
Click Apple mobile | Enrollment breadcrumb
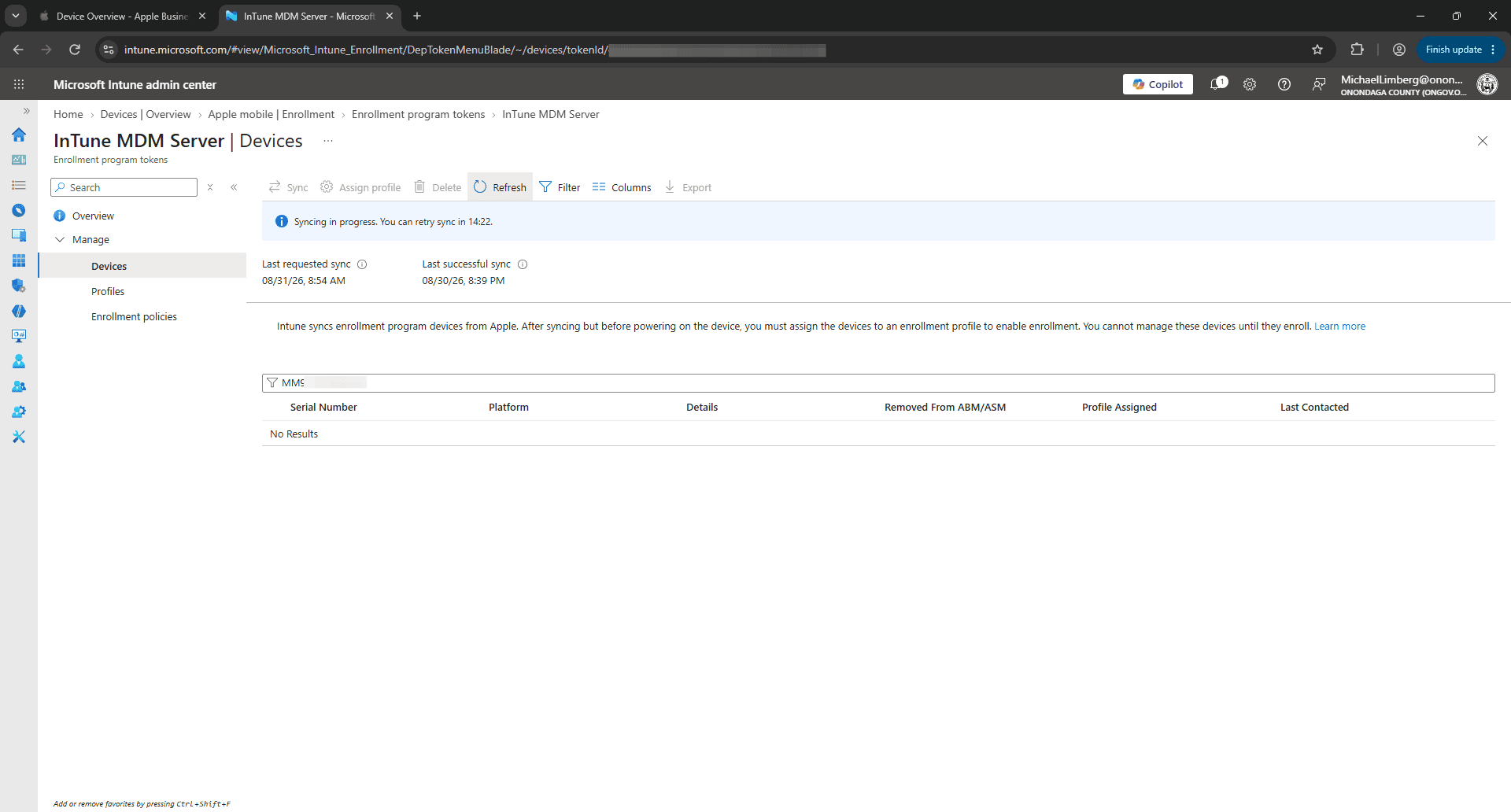(x=271, y=114)
